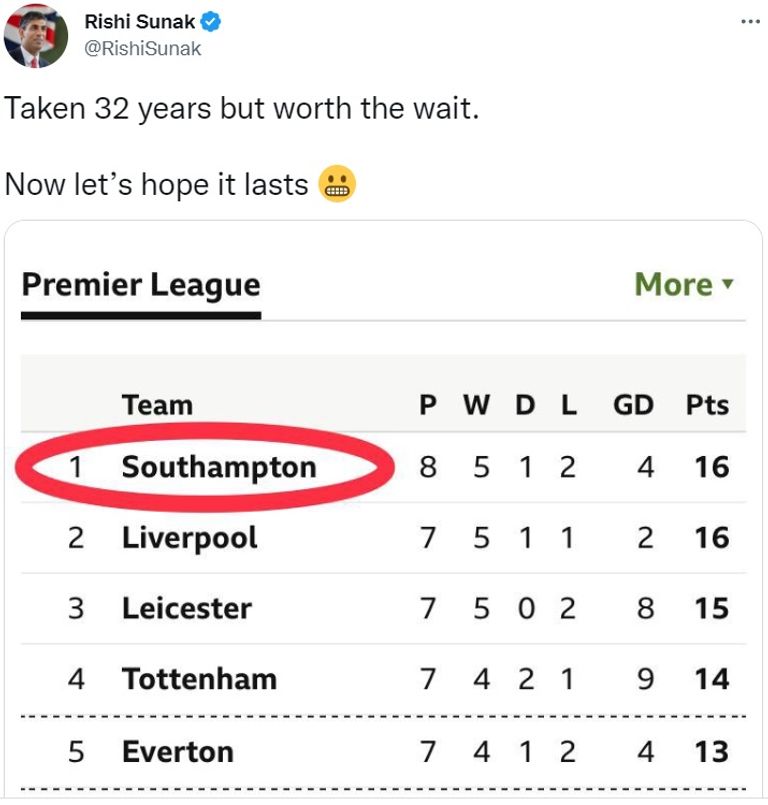Click the dropdown arrow beside More
The height and width of the screenshot is (805, 768).
click(x=728, y=284)
